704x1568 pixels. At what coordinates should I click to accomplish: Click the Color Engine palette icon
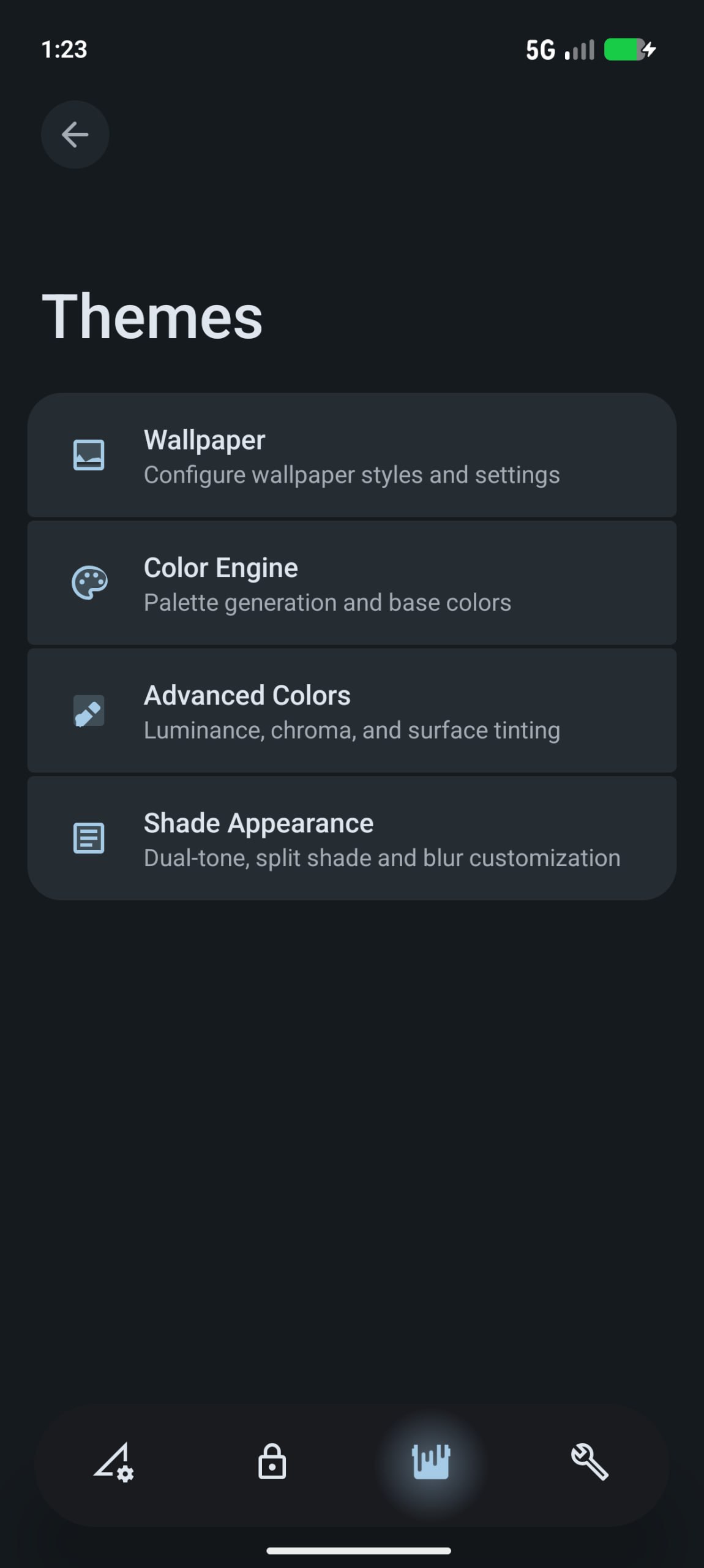click(x=89, y=582)
